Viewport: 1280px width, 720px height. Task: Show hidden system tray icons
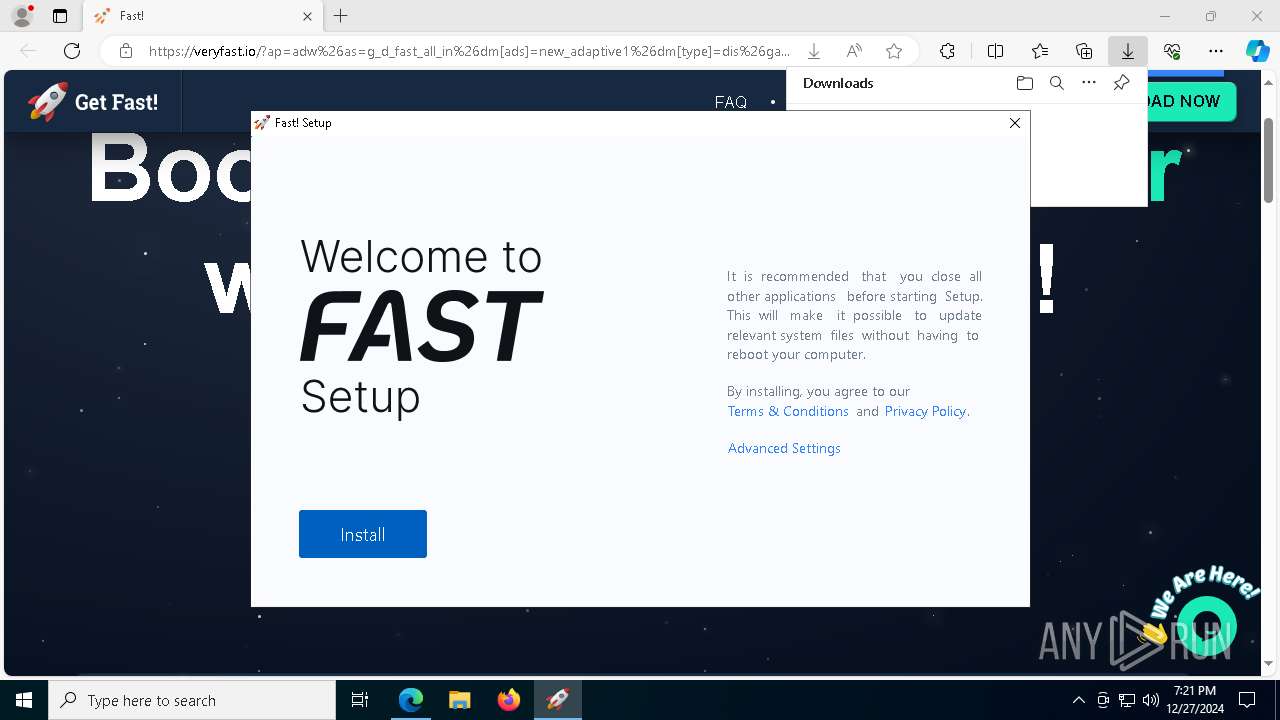coord(1078,700)
